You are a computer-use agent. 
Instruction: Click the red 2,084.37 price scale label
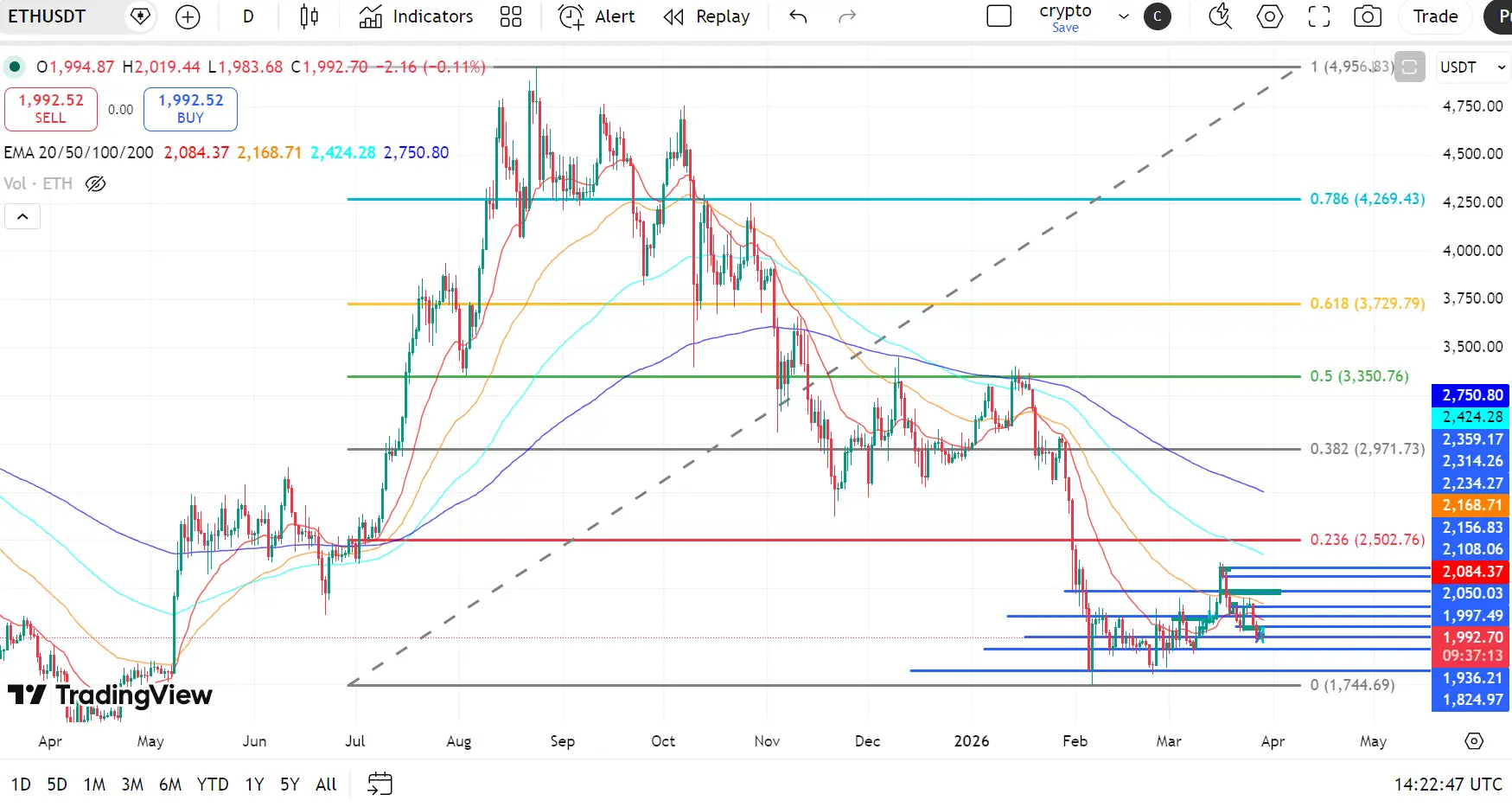click(1471, 572)
